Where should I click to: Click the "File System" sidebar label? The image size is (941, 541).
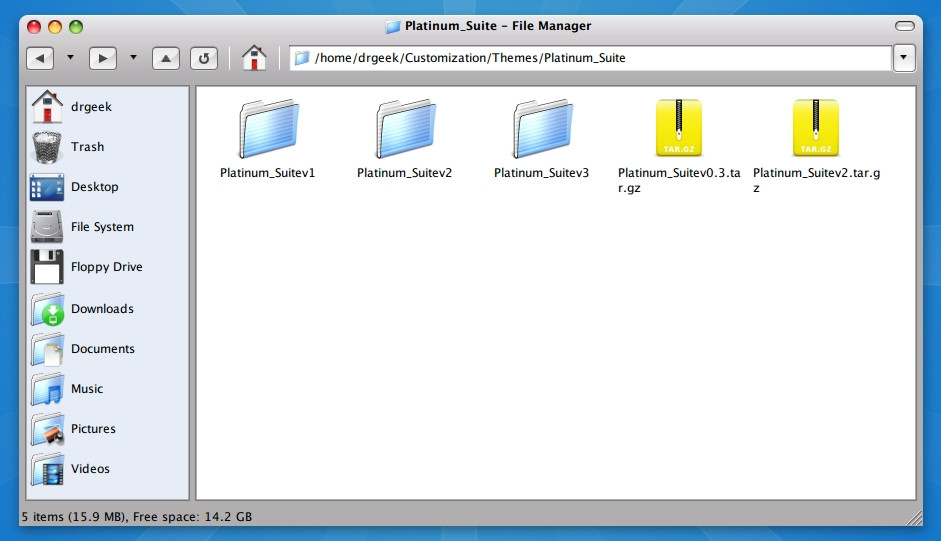[x=102, y=227]
